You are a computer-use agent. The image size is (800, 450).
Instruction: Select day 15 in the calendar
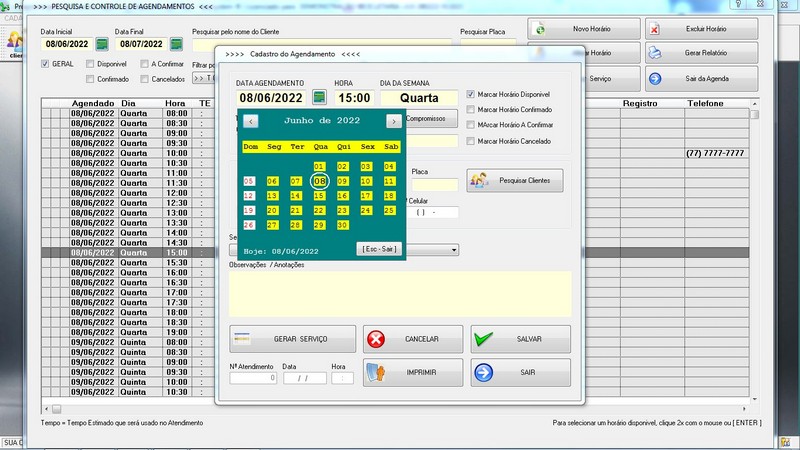319,196
